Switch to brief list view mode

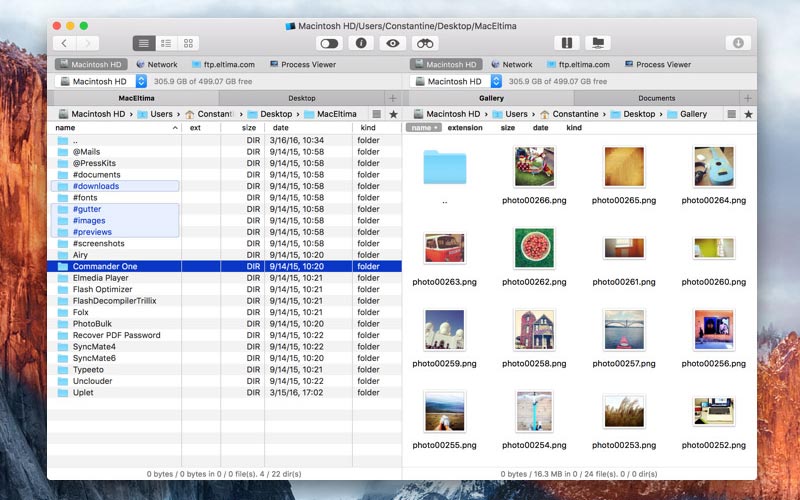pos(166,43)
